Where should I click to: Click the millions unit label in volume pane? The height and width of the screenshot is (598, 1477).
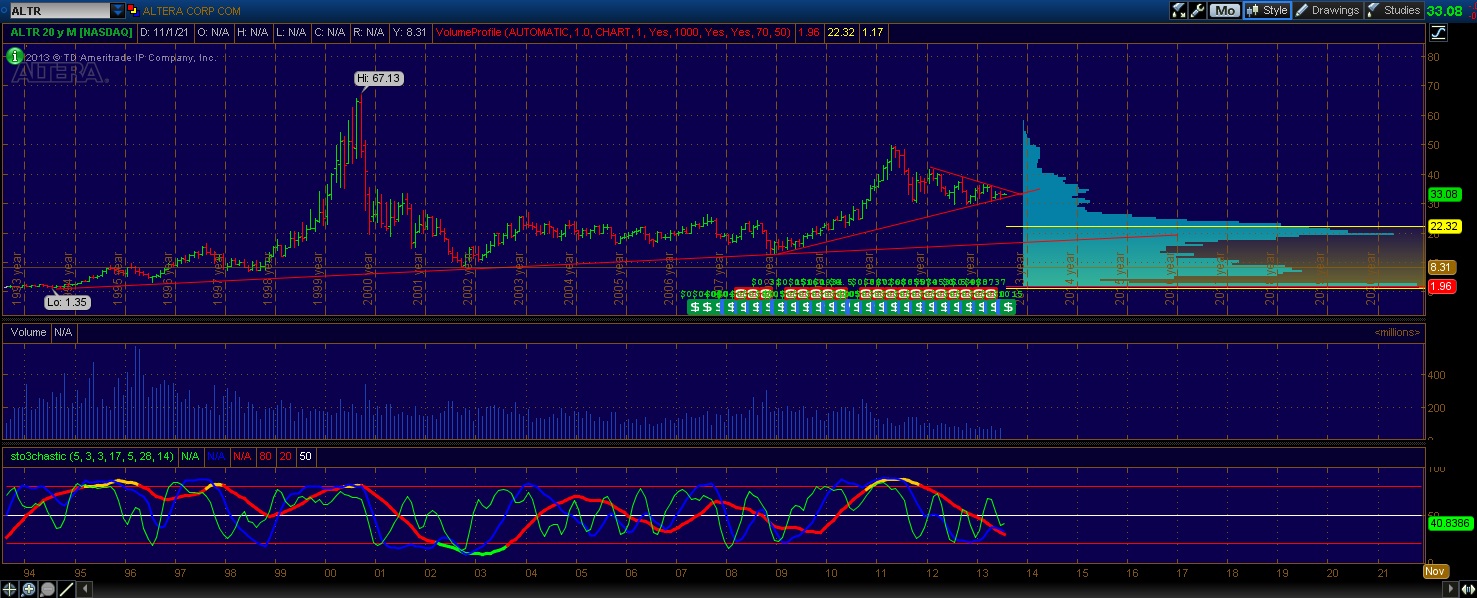(1398, 331)
